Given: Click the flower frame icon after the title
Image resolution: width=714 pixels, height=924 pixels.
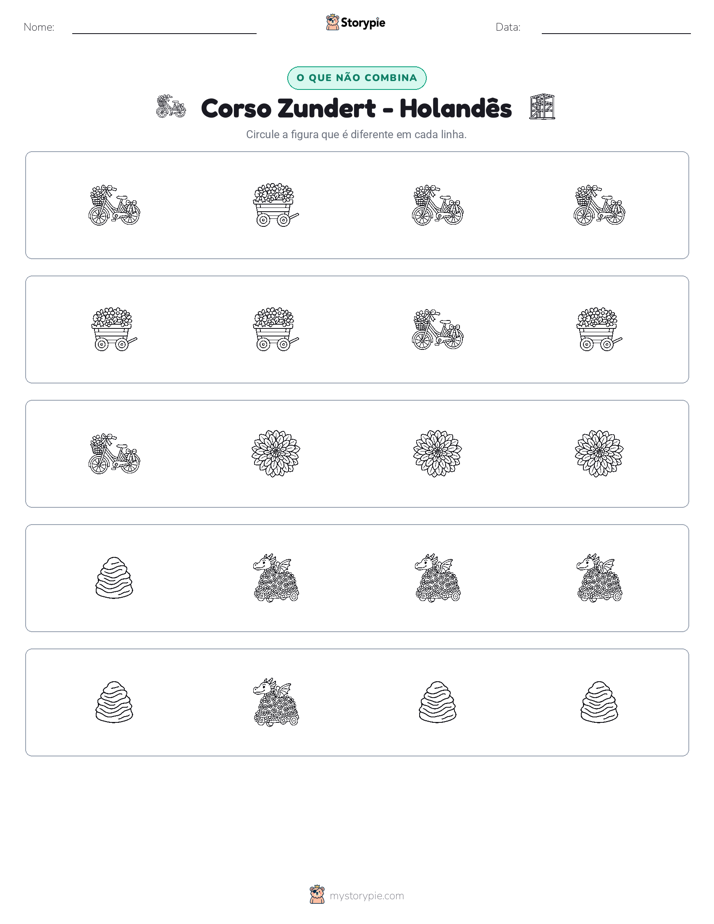Looking at the screenshot, I should tap(541, 107).
